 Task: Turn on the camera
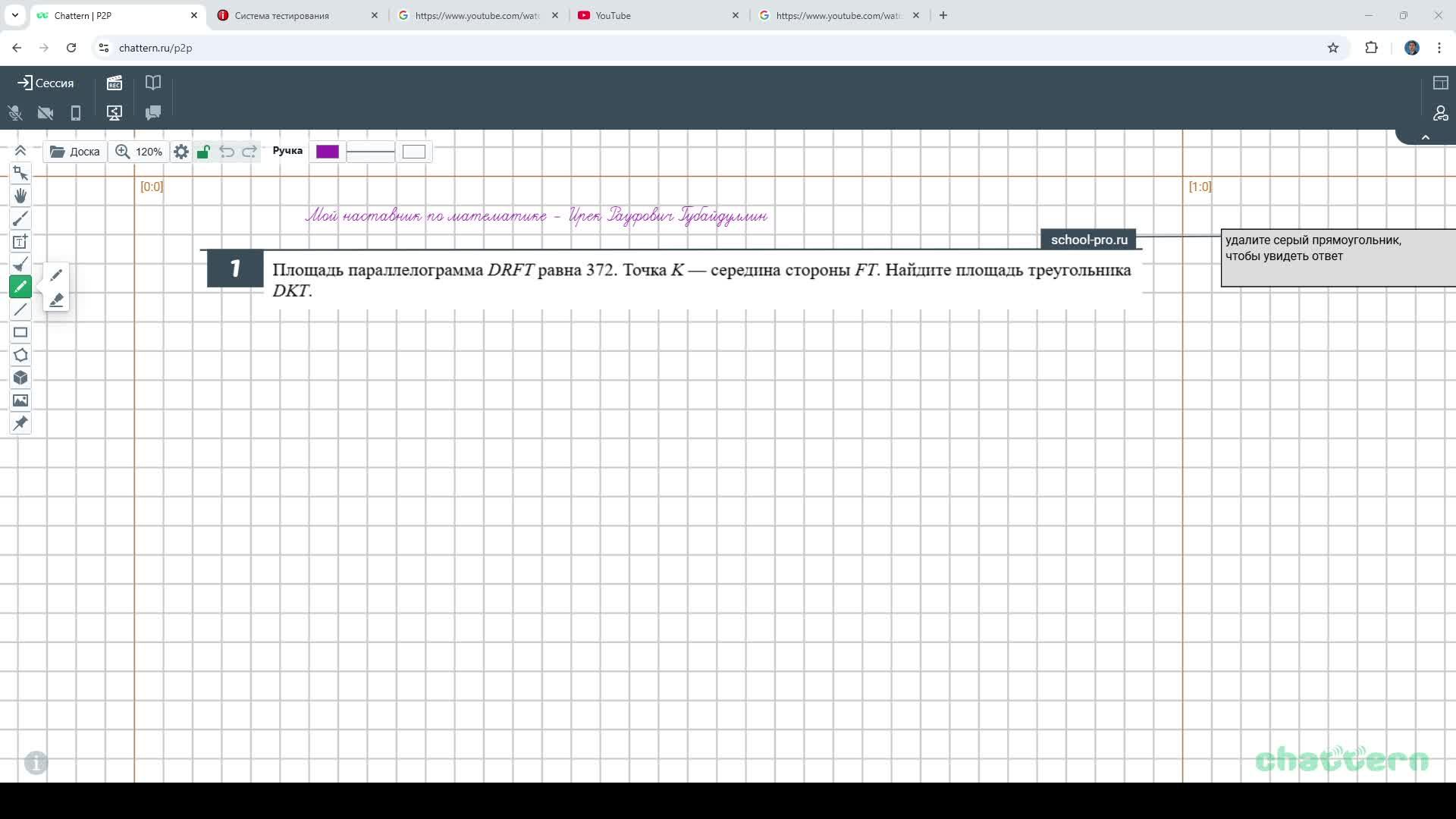pos(45,113)
